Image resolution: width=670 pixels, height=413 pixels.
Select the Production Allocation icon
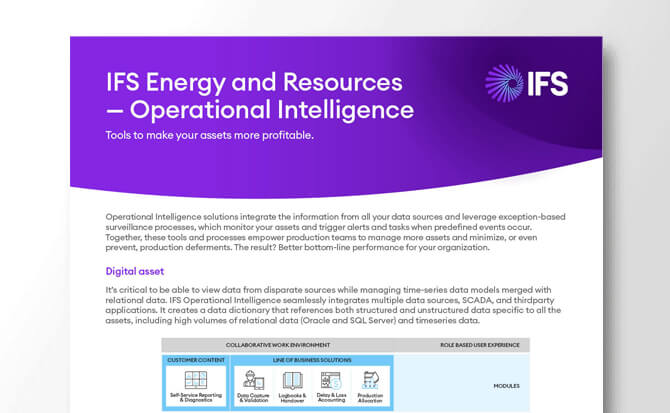pyautogui.click(x=369, y=380)
